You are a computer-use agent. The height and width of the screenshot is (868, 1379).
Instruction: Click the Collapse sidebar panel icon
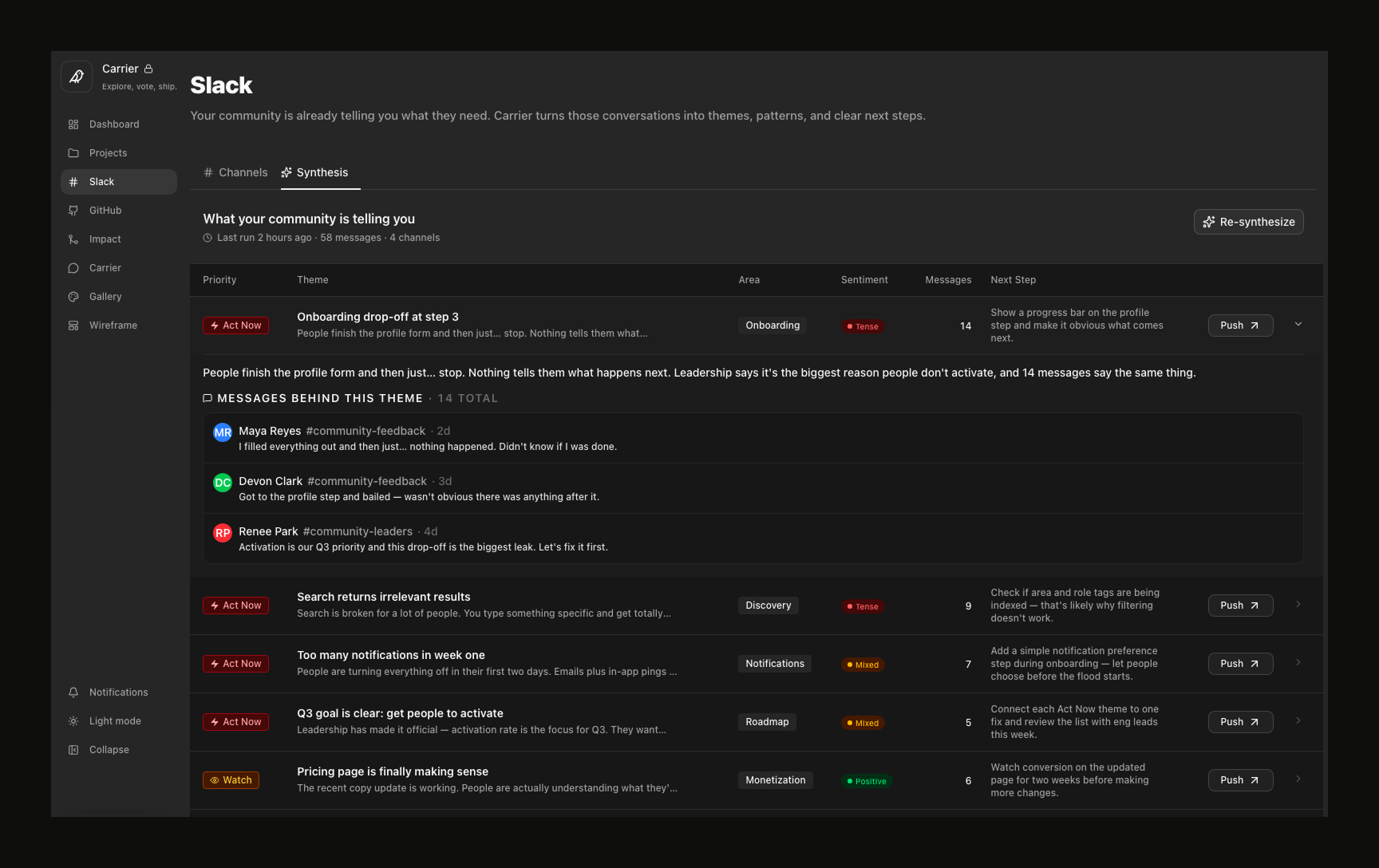[x=73, y=750]
